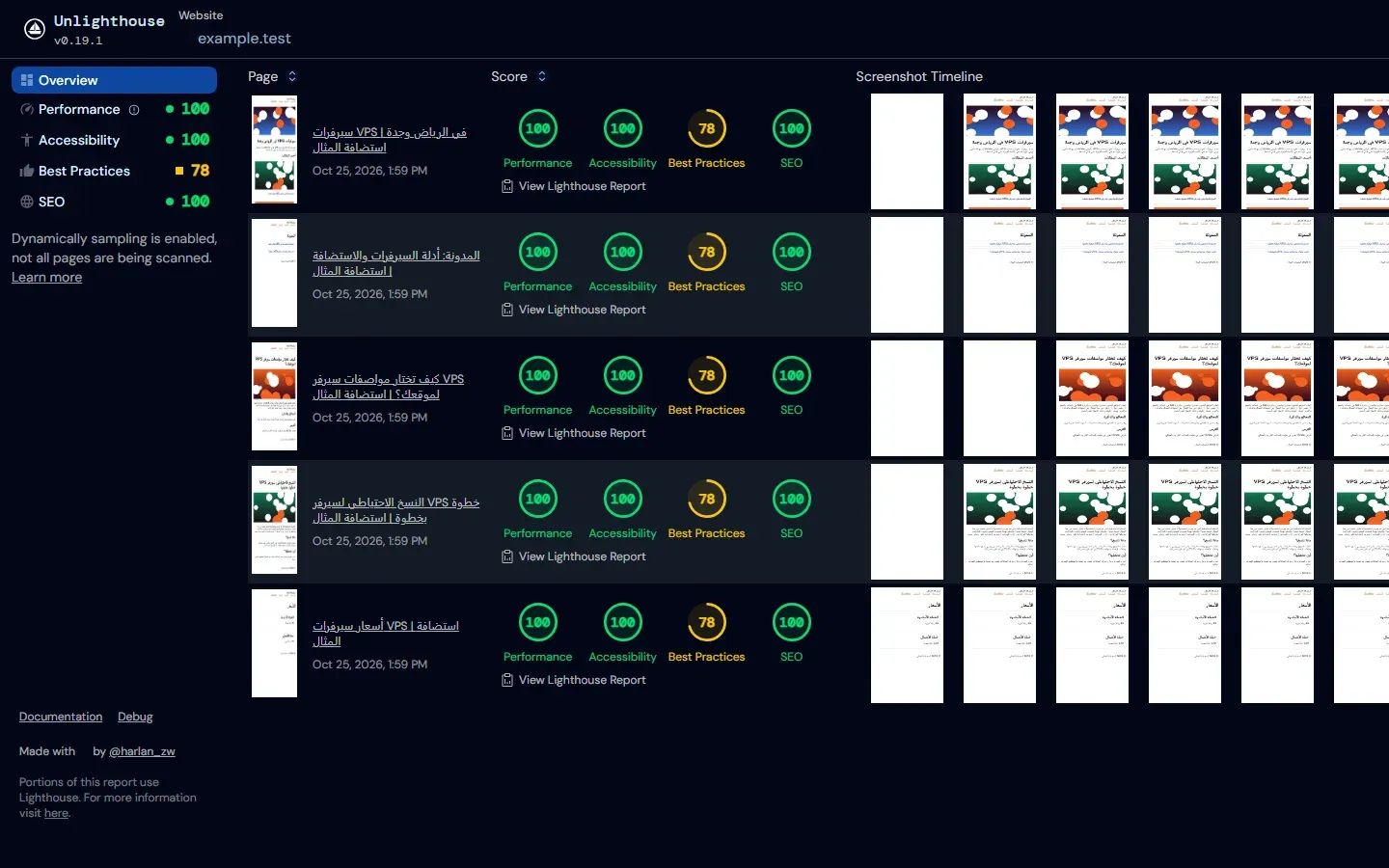Click the v0.19.1 version label
Screen dimensions: 1389x868
pos(78,41)
